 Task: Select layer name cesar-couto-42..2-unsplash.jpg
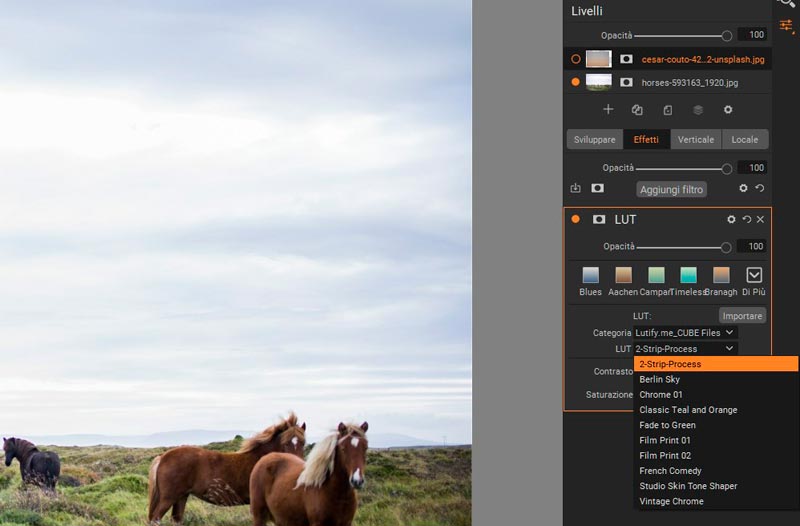click(703, 60)
